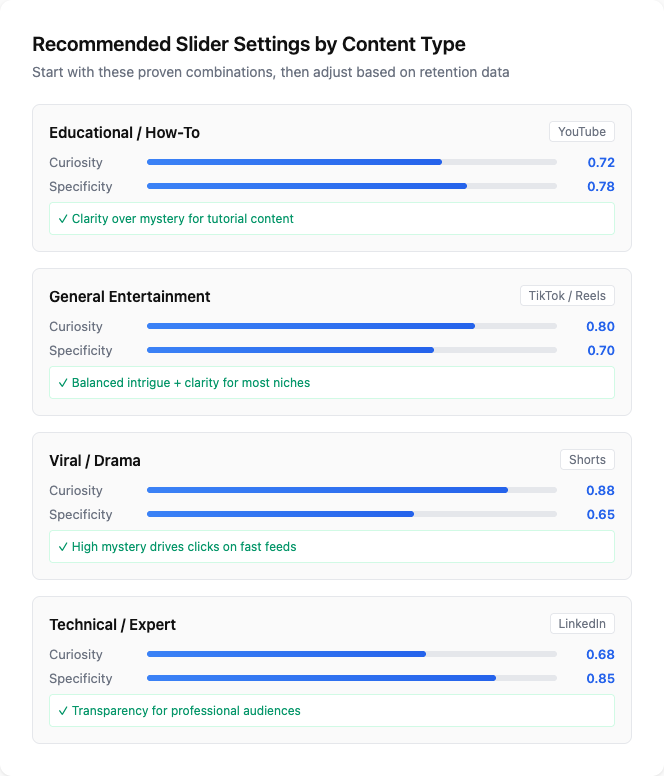Click the Curiosity label in General Entertainment

click(x=76, y=327)
